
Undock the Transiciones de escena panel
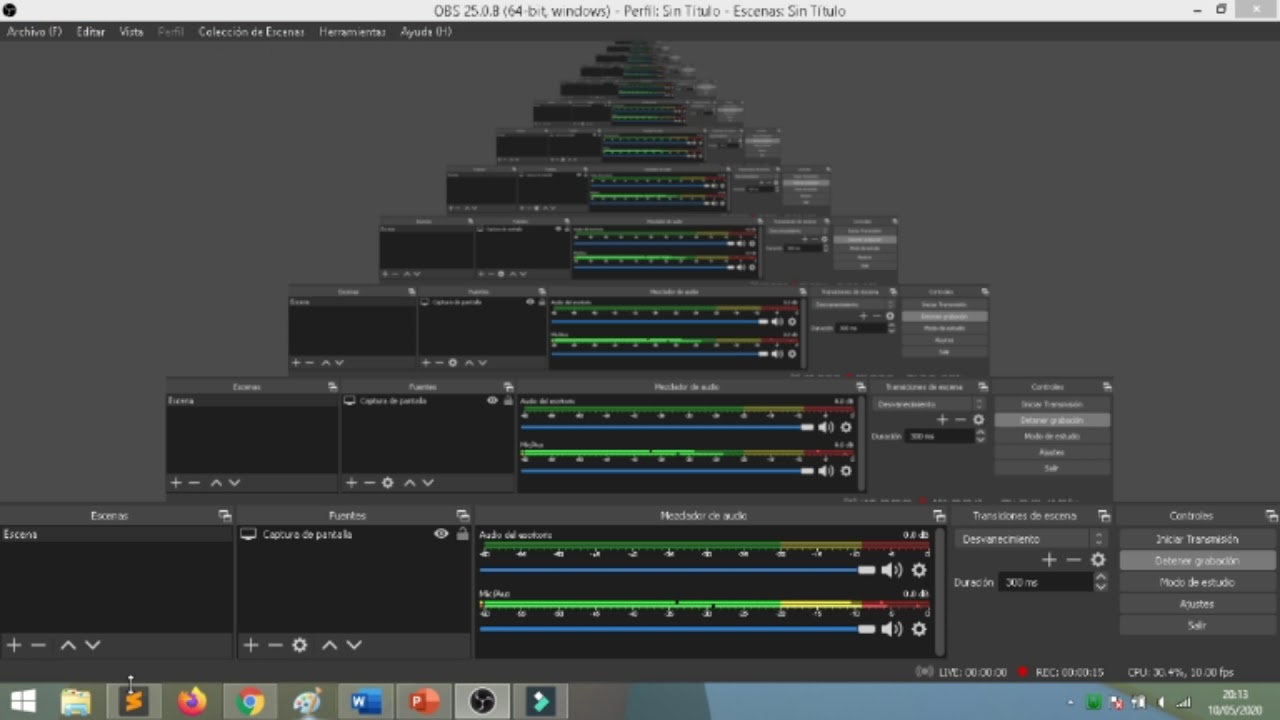1104,516
